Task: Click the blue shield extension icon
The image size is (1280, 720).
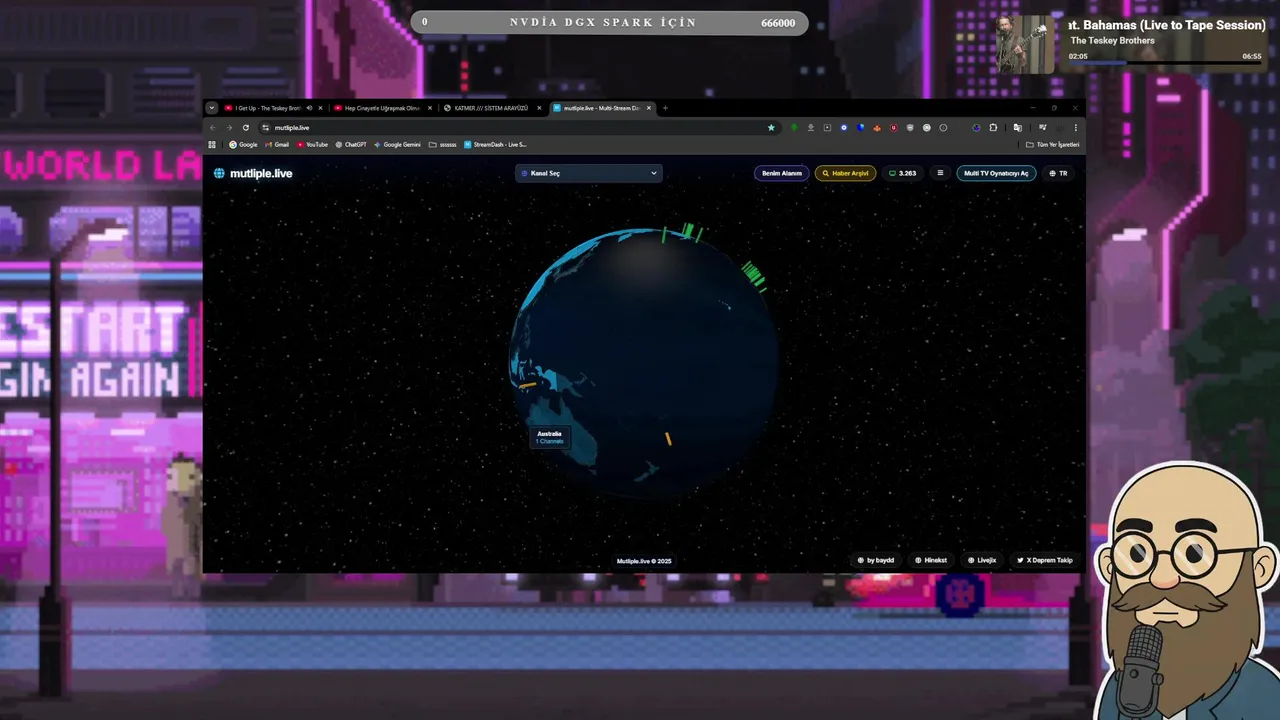Action: (x=860, y=128)
